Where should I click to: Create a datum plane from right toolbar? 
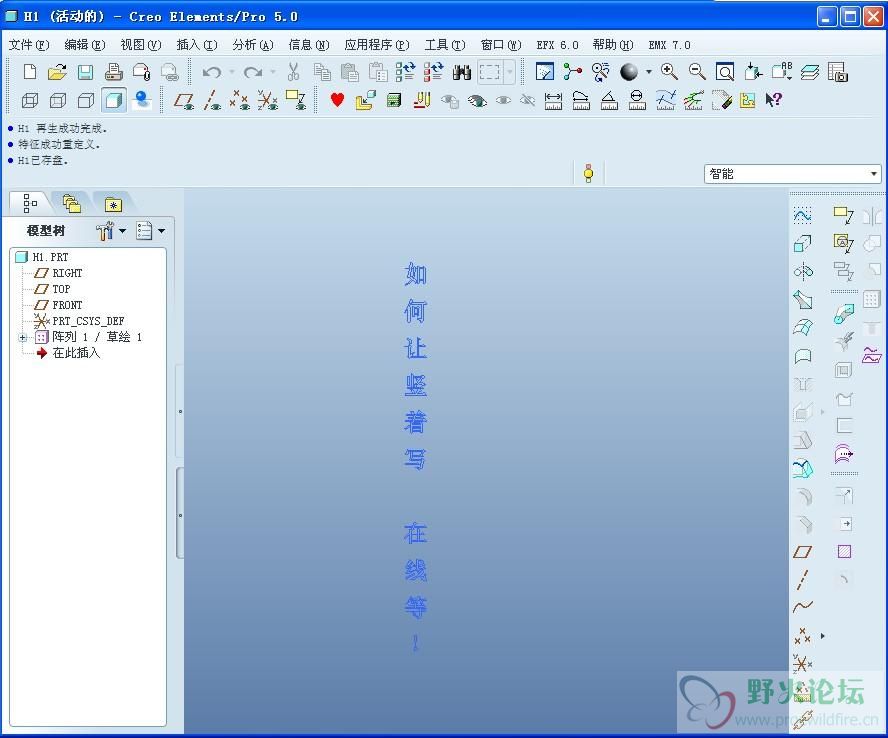(802, 552)
